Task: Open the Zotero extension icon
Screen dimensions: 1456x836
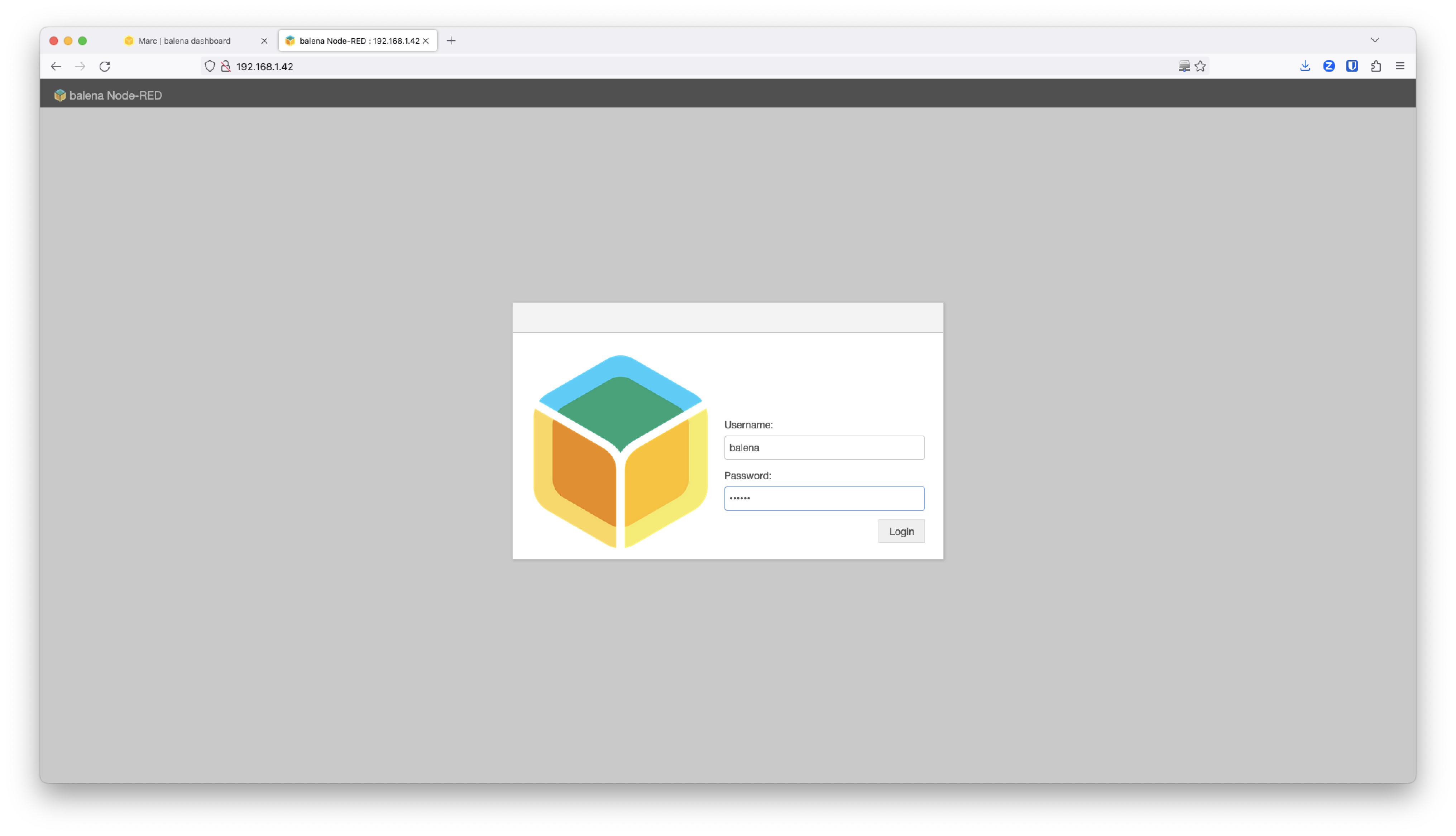Action: [1328, 66]
